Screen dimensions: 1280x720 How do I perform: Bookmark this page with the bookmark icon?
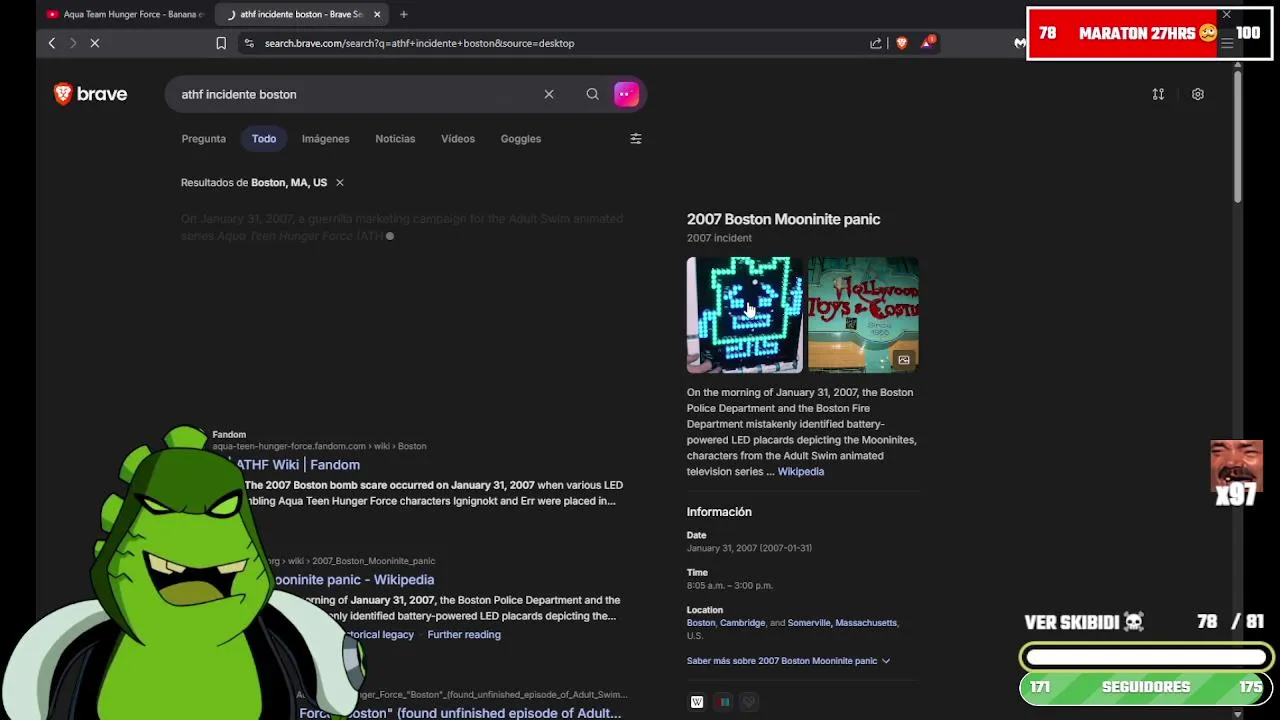(x=221, y=43)
